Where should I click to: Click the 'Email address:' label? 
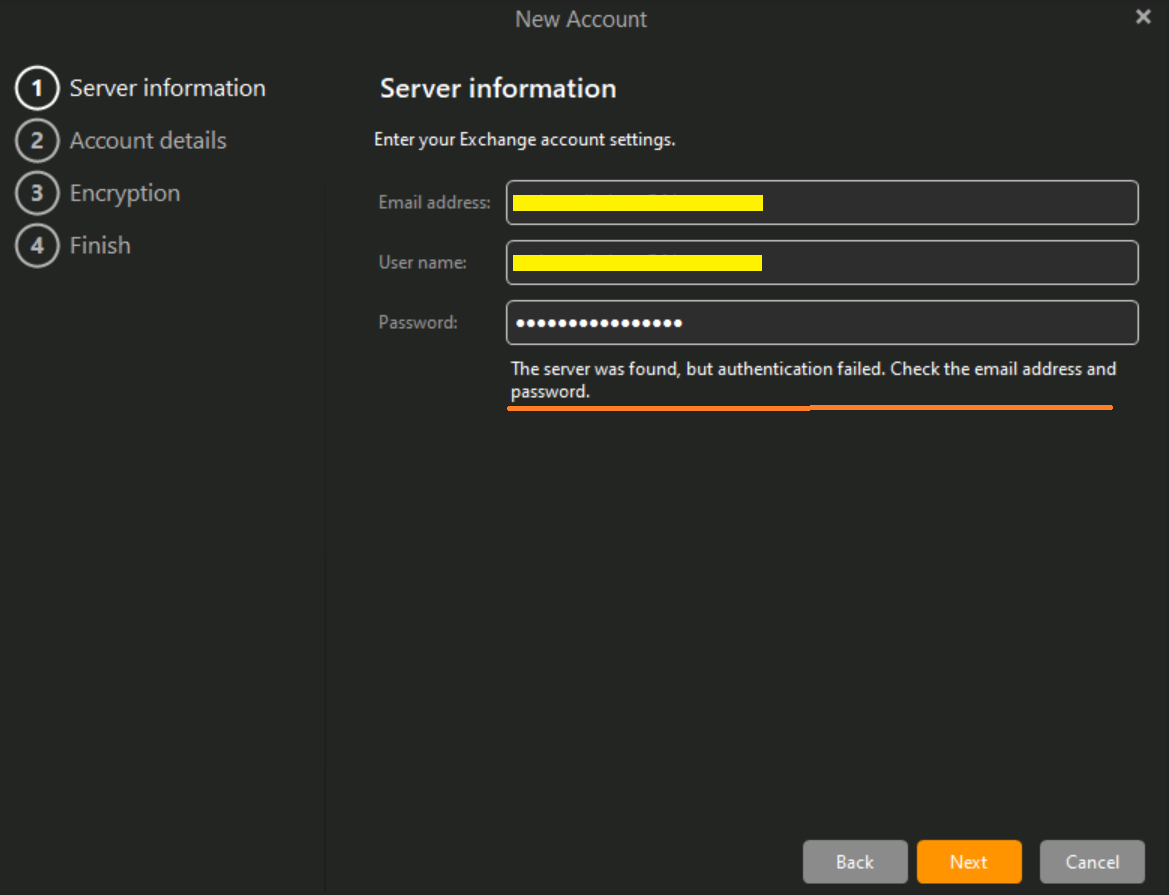point(434,203)
